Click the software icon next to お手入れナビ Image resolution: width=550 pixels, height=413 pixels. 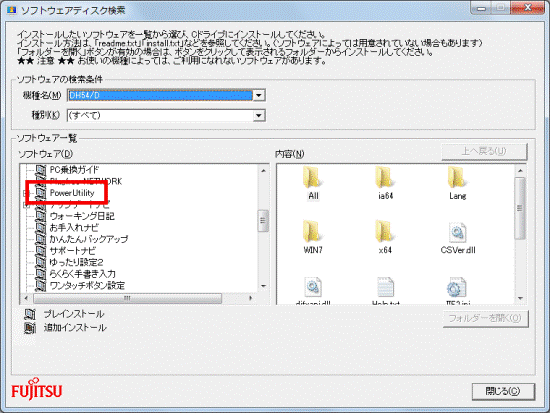tap(41, 228)
